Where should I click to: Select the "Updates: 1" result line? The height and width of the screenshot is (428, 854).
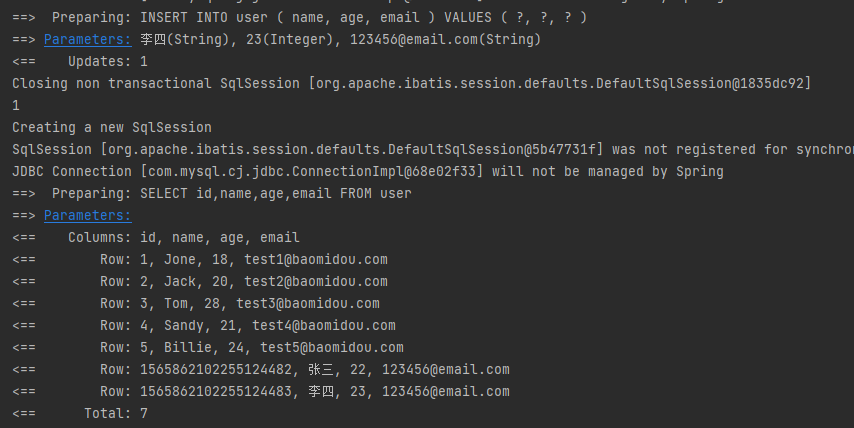[x=108, y=62]
